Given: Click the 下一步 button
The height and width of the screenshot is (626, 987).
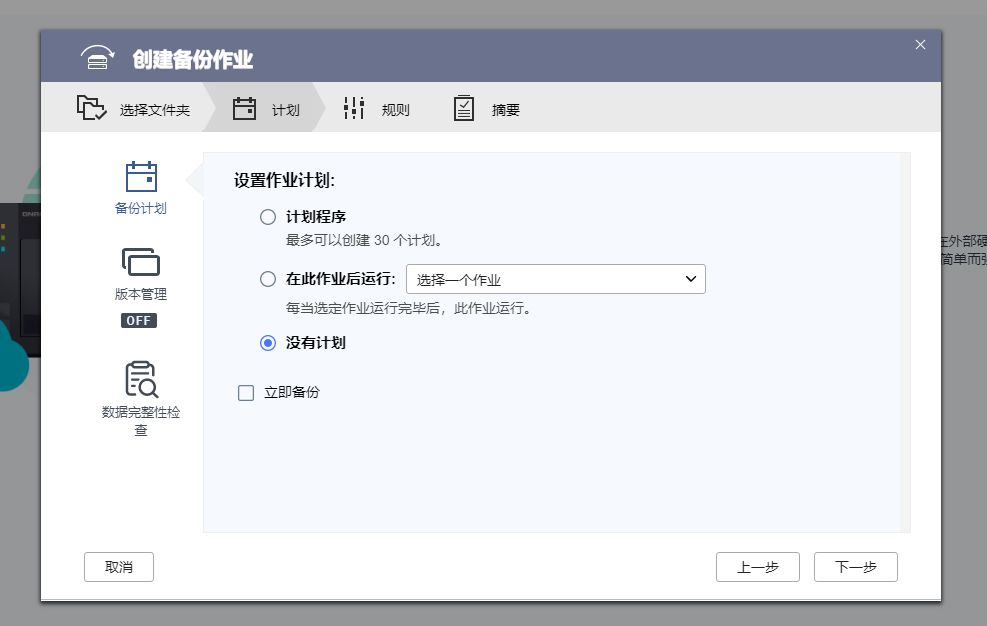Looking at the screenshot, I should (855, 566).
